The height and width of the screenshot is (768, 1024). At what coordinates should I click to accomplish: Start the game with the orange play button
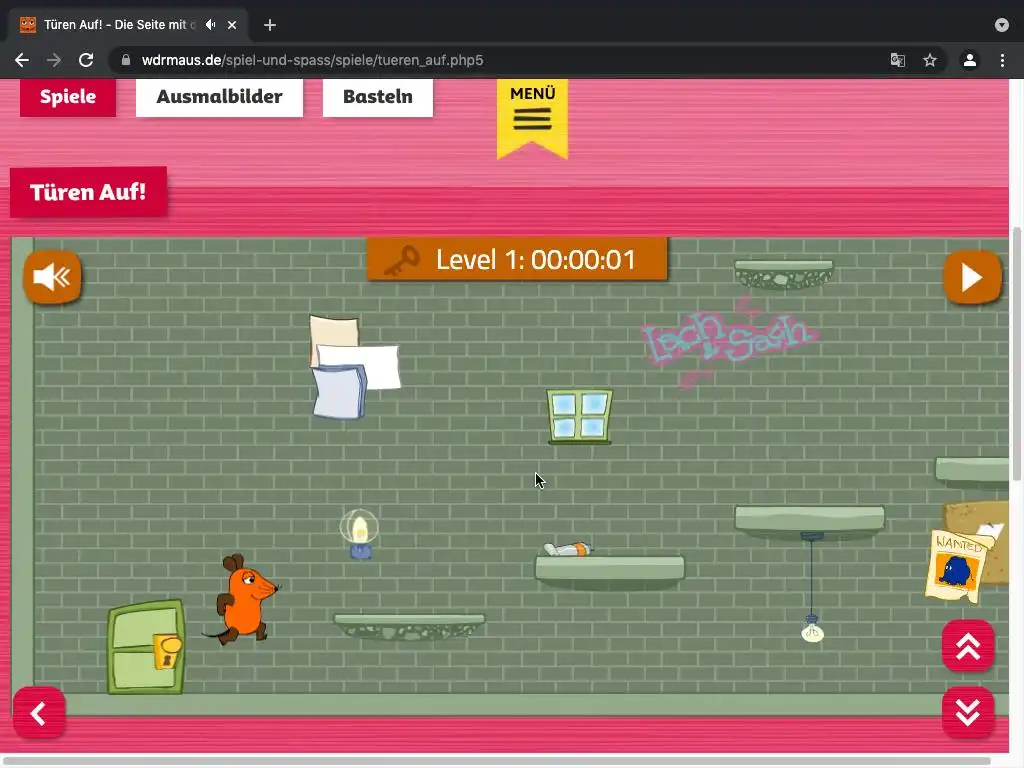tap(972, 277)
